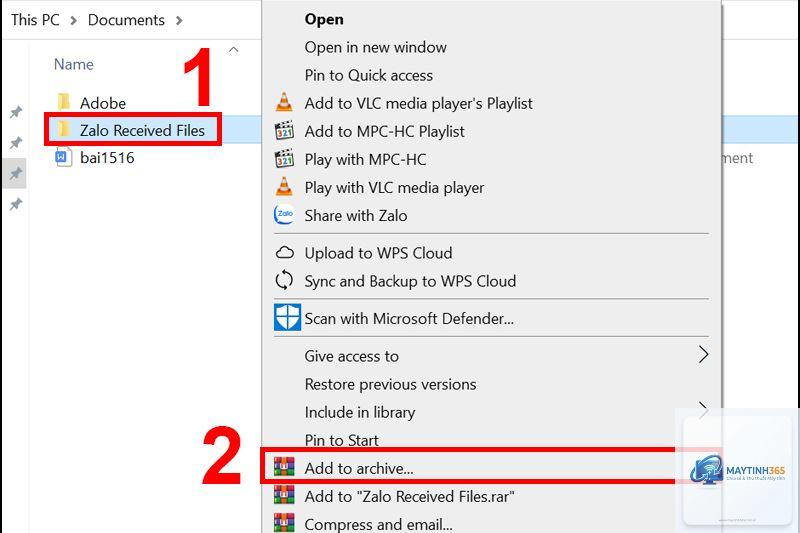Click the WinRAR icon beside Compress and email...
The image size is (800, 533).
pos(284,522)
